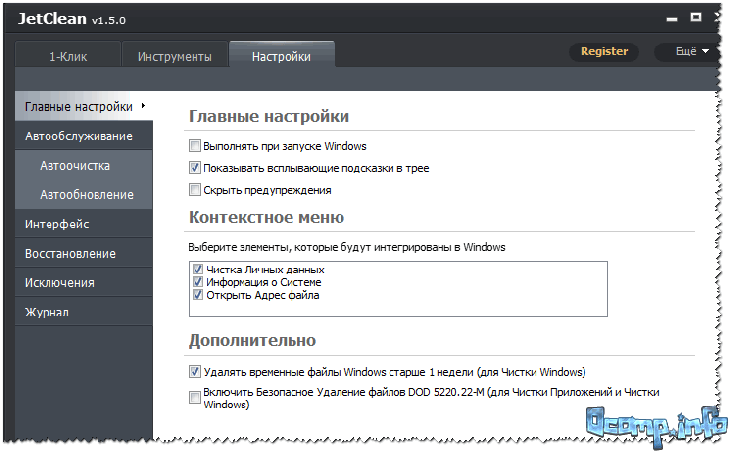Select the Настройки tab

coord(282,55)
